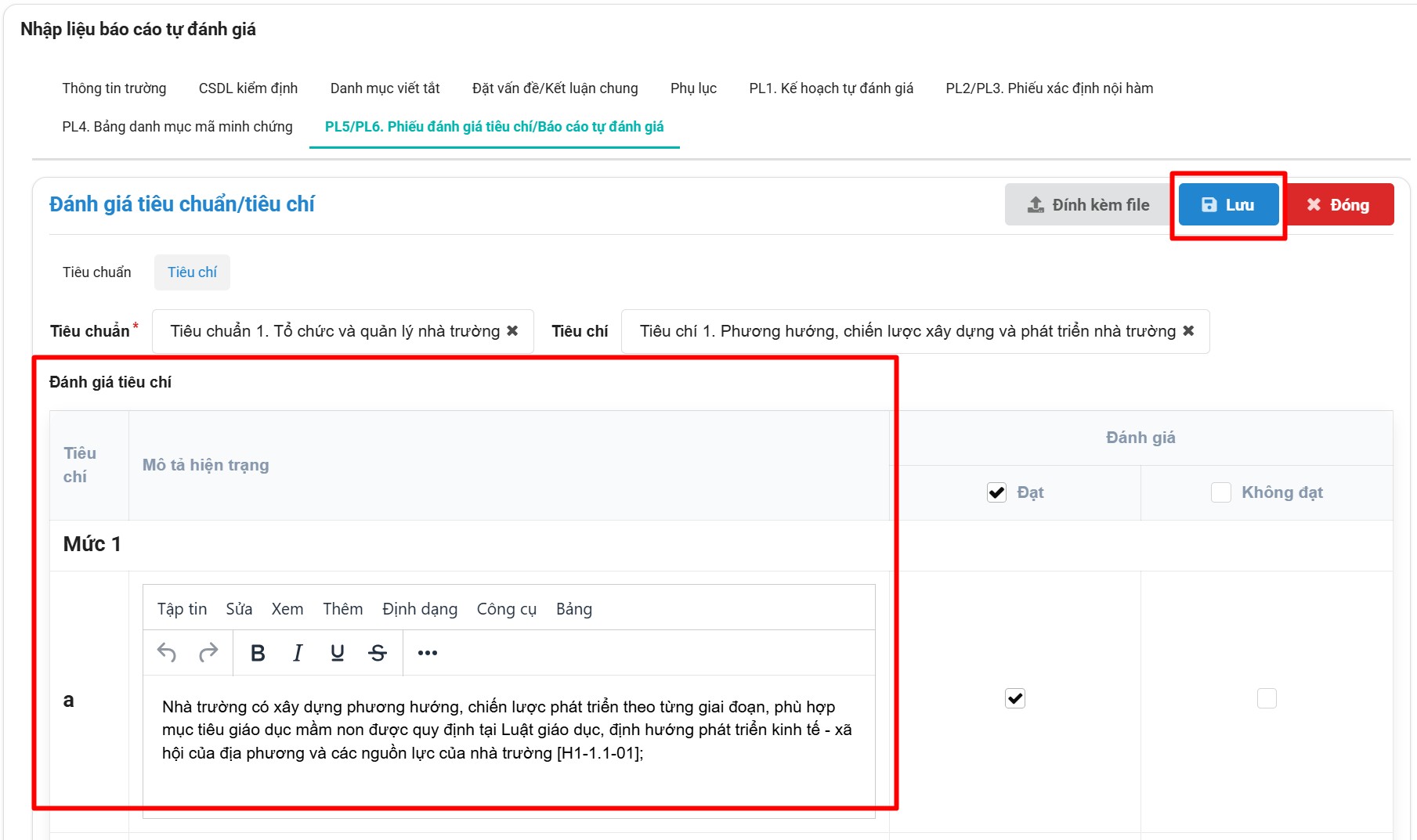The width and height of the screenshot is (1417, 840).
Task: Apply Strikethrough formatting in the editor
Action: pos(378,652)
